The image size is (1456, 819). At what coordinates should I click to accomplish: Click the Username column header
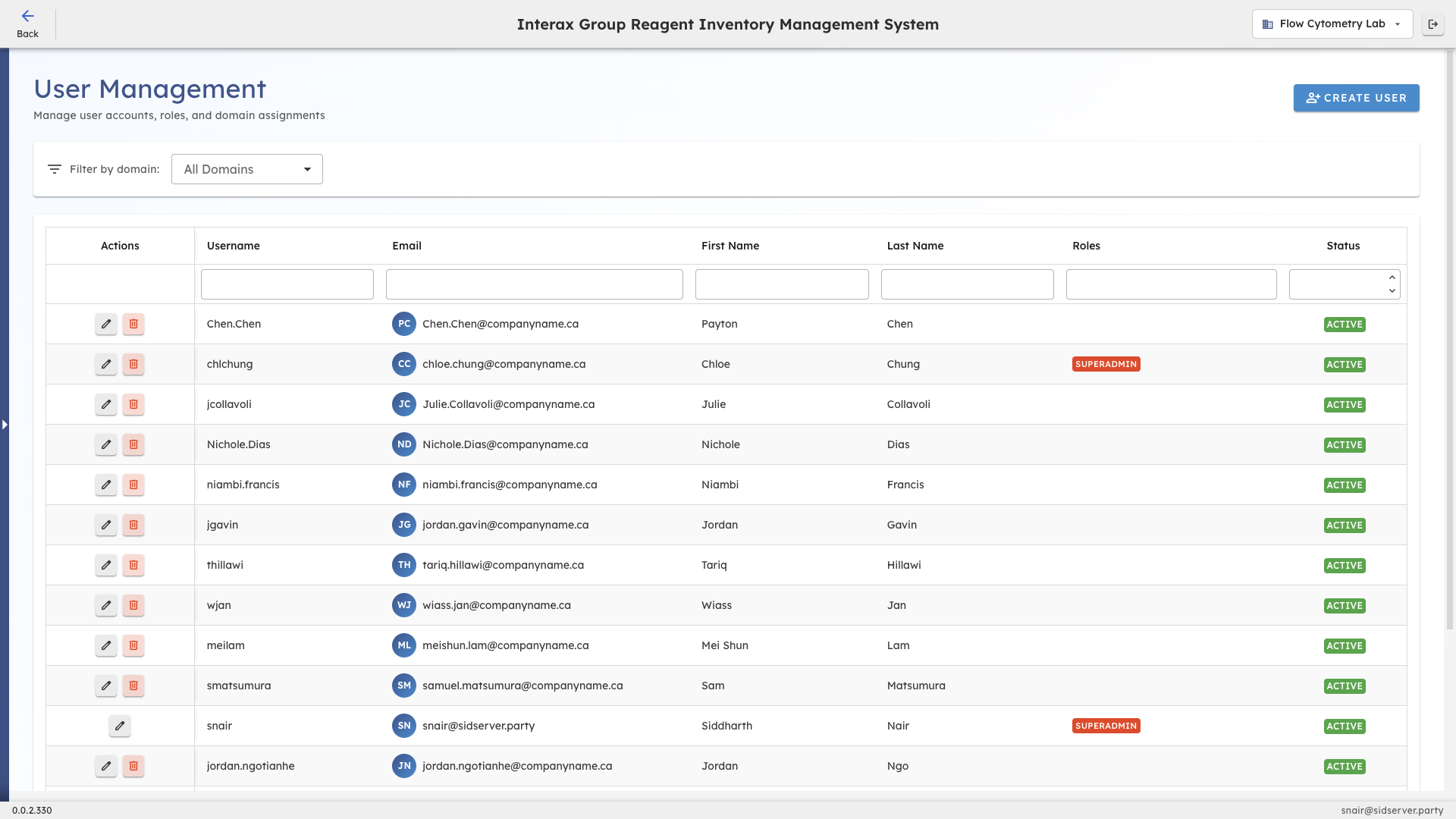point(233,246)
